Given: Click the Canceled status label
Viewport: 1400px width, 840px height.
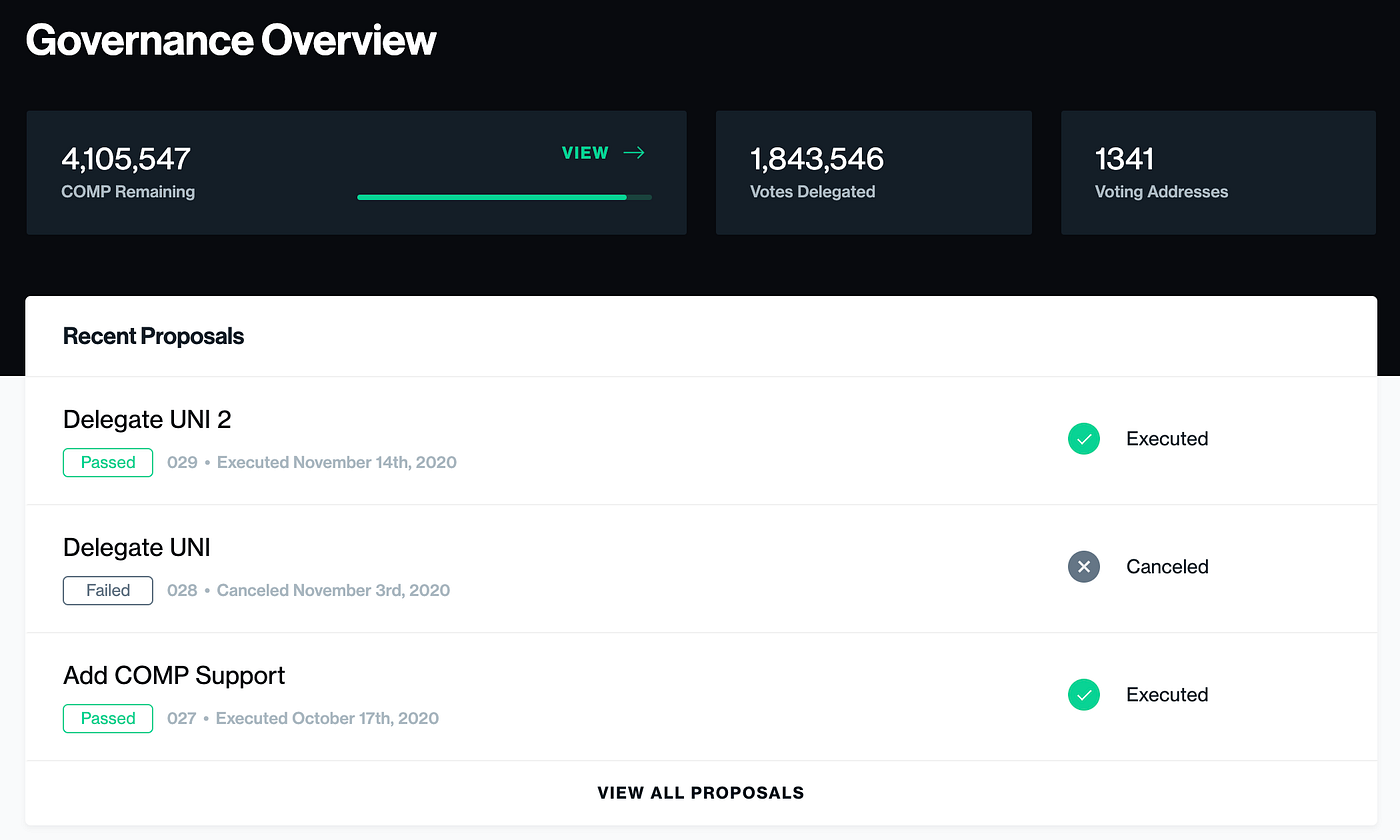Looking at the screenshot, I should (x=1167, y=566).
